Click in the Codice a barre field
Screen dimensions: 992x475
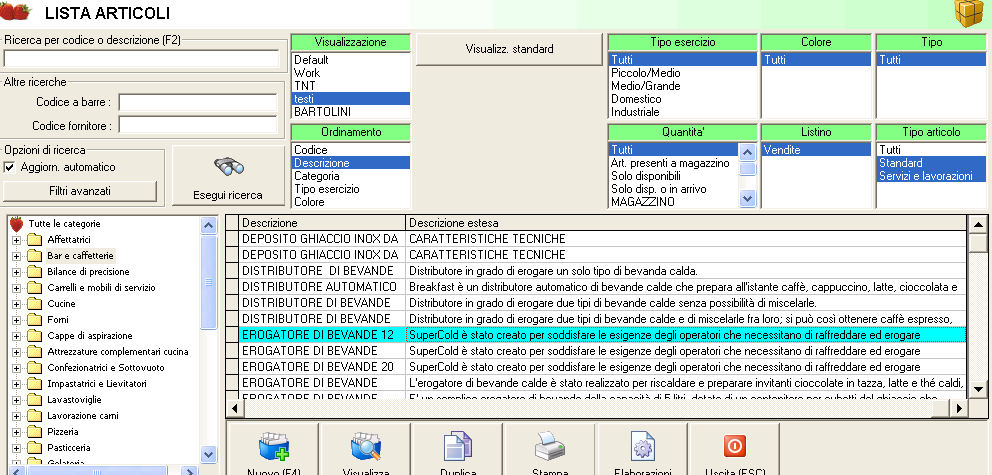coord(197,103)
